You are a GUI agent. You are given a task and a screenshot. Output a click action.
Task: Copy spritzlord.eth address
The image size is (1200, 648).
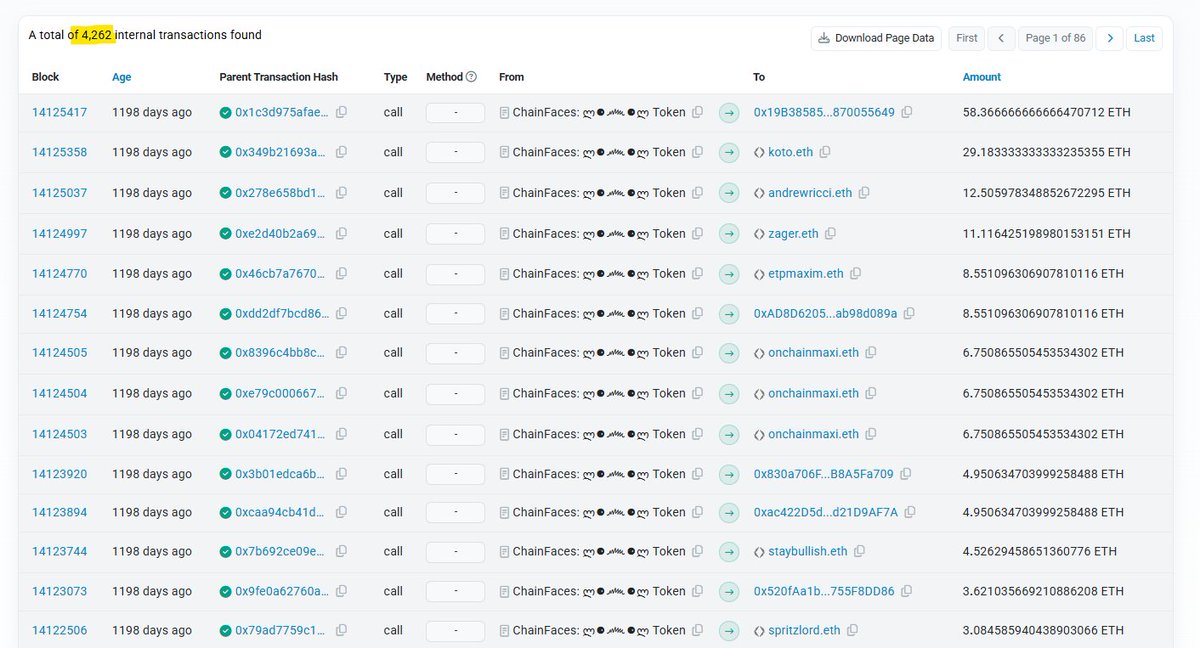point(852,631)
